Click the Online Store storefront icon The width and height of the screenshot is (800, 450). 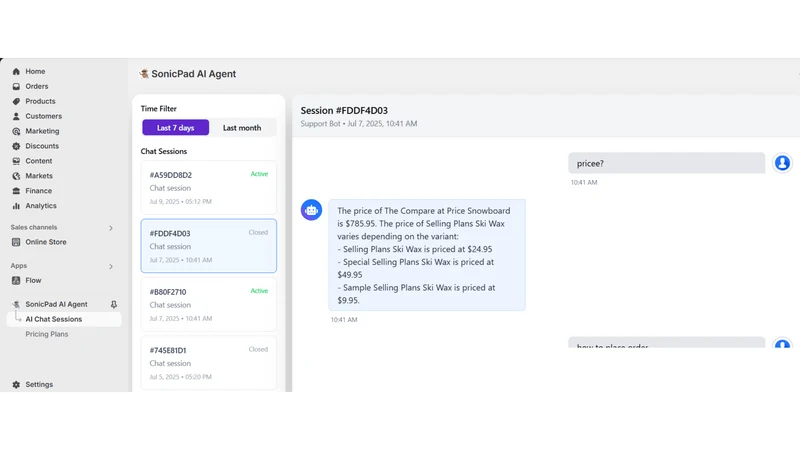point(16,242)
